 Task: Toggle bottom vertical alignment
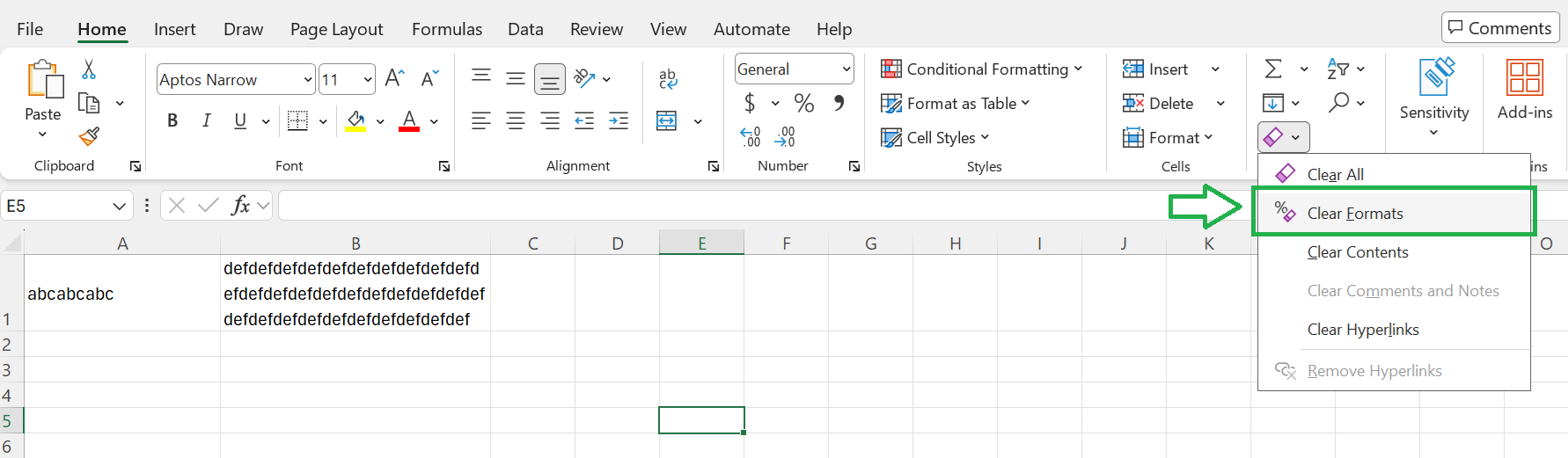[x=550, y=79]
